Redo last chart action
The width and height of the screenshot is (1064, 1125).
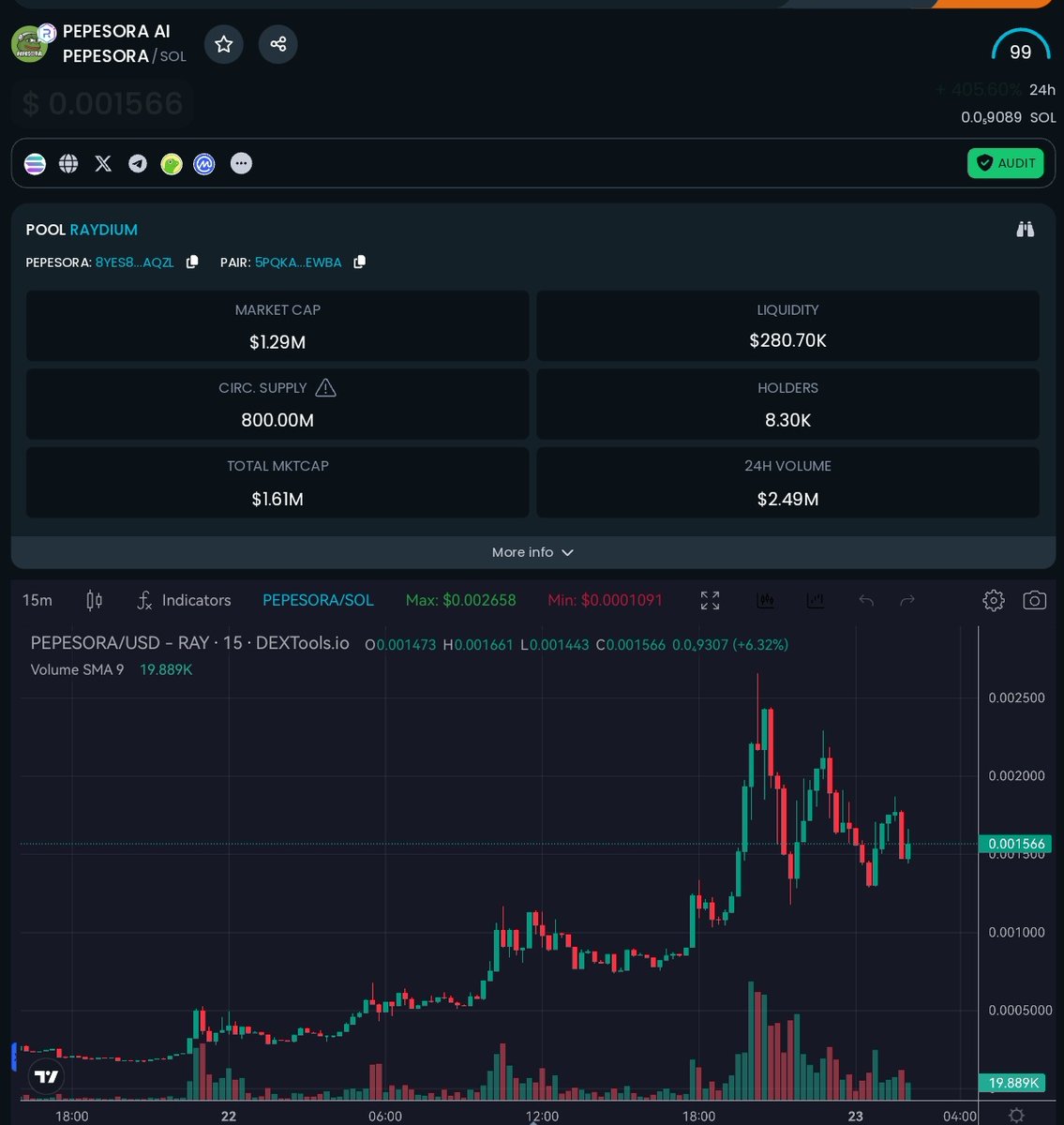click(907, 600)
